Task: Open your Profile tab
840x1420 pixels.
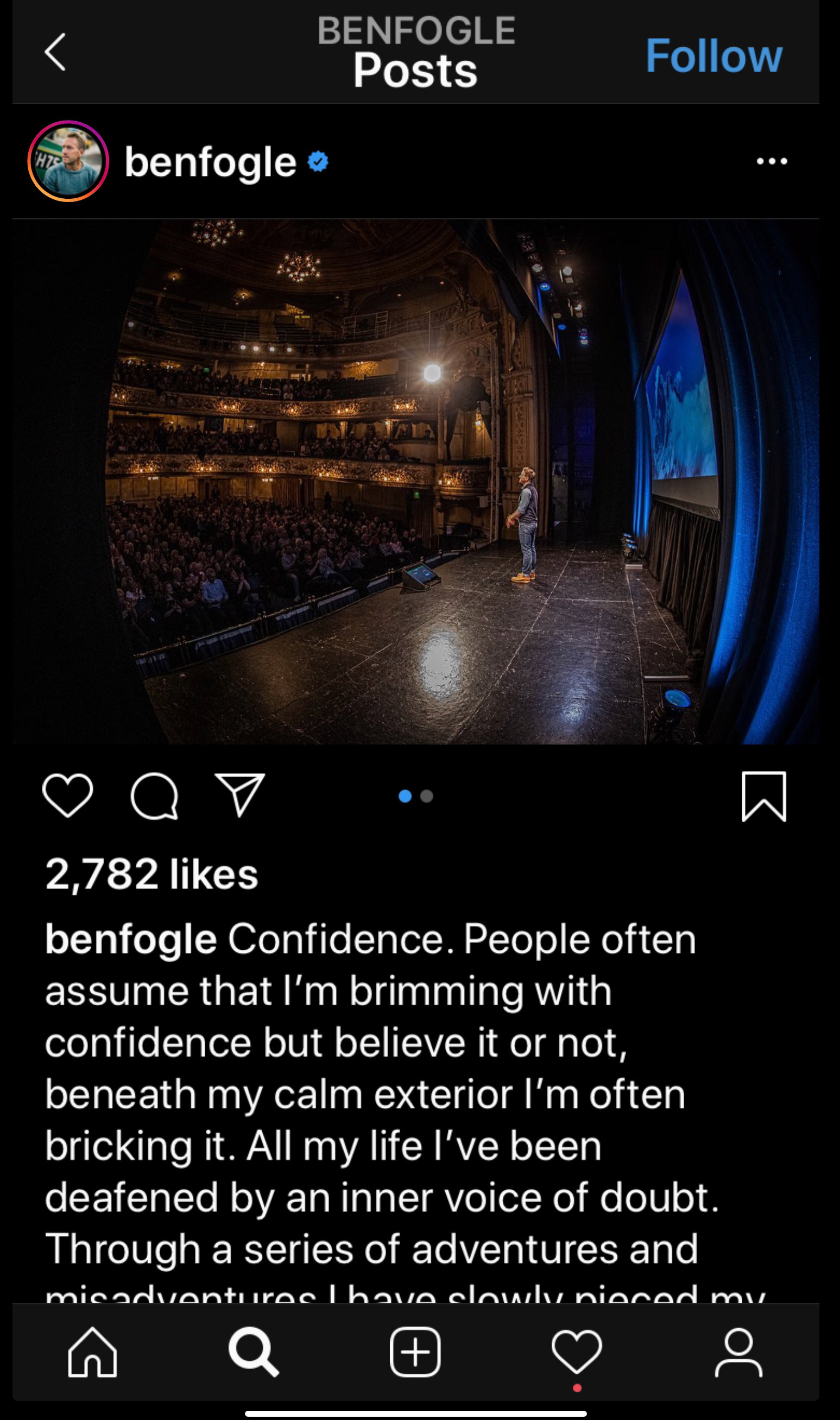Action: pyautogui.click(x=738, y=1353)
